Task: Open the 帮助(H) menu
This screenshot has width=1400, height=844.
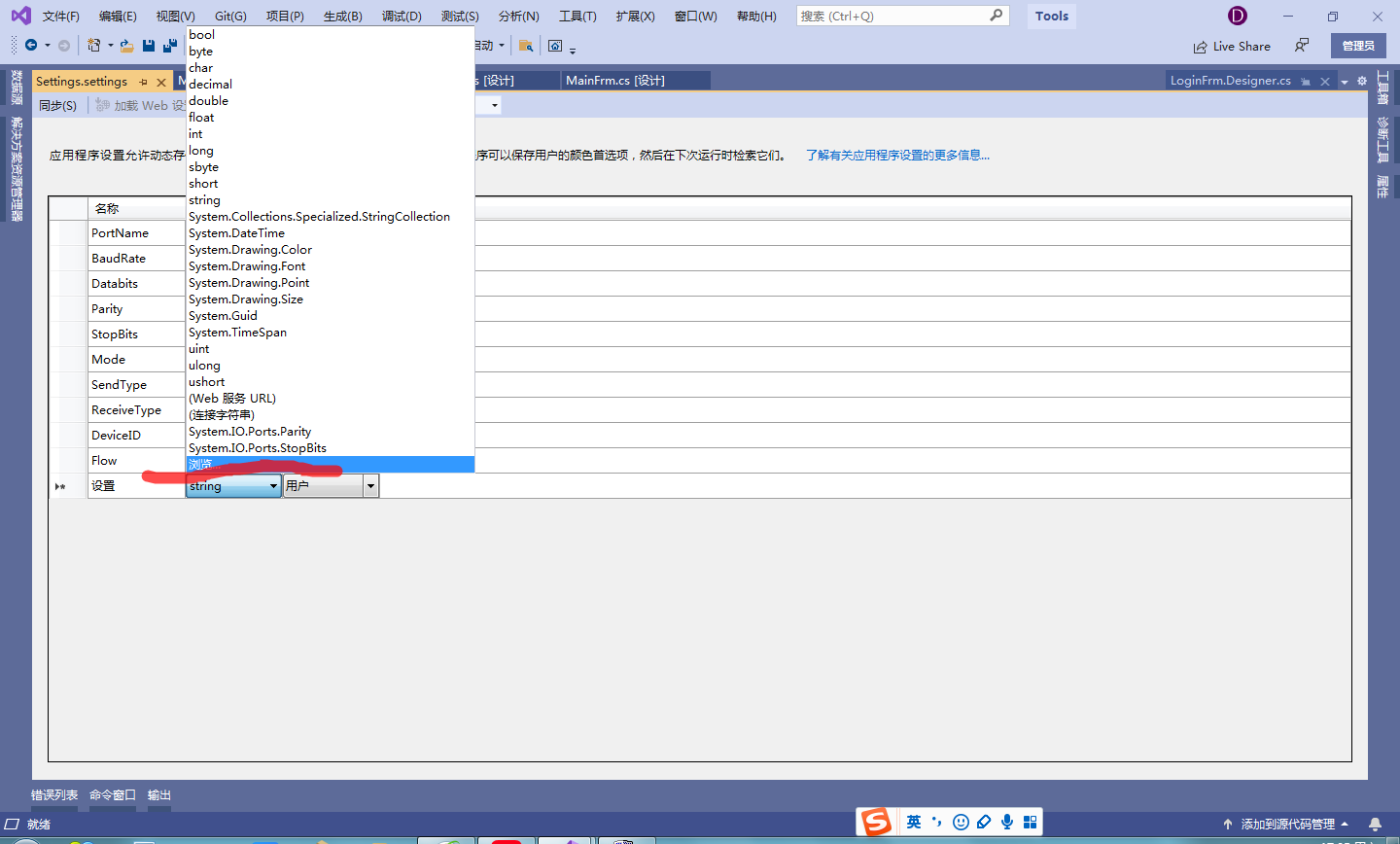Action: (x=756, y=17)
